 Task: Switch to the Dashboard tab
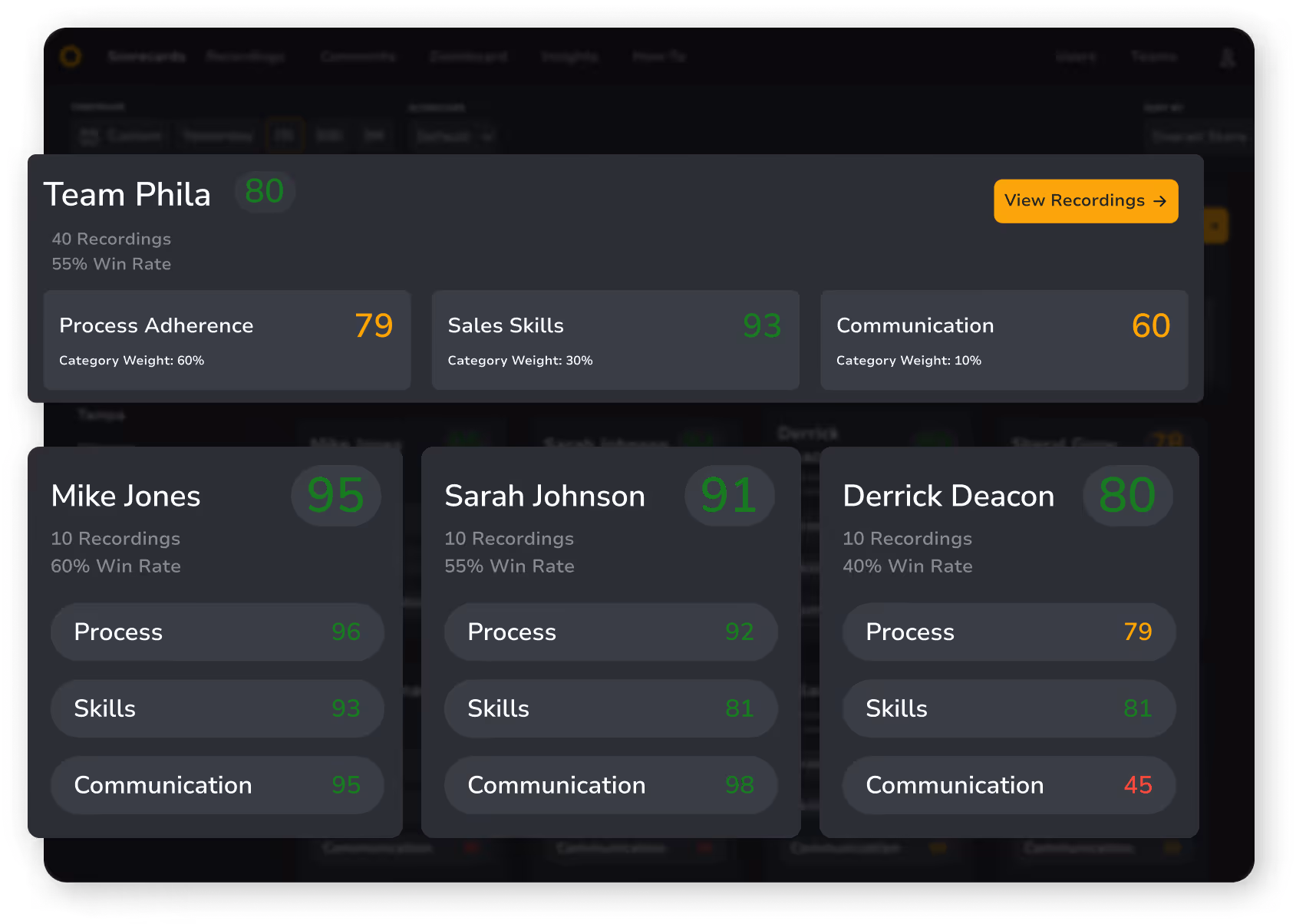click(x=468, y=57)
